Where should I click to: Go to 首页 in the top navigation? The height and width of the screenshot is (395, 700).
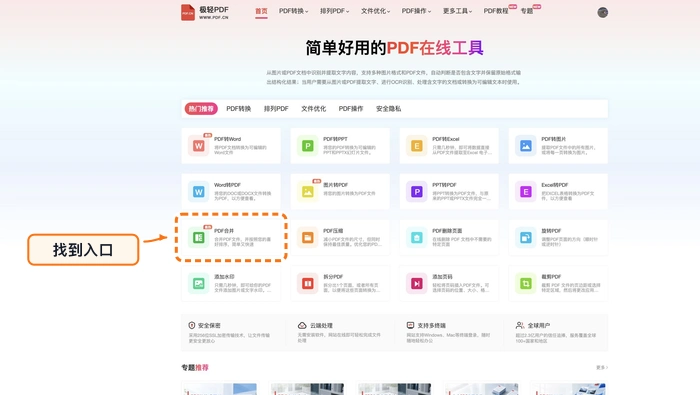tap(261, 11)
